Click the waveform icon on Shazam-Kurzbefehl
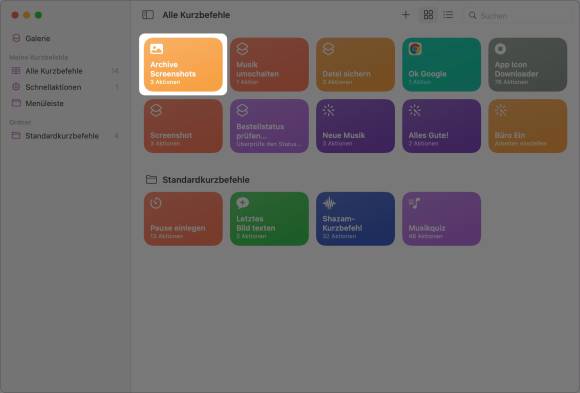Screen dimensions: 580x393 pyautogui.click(x=329, y=203)
